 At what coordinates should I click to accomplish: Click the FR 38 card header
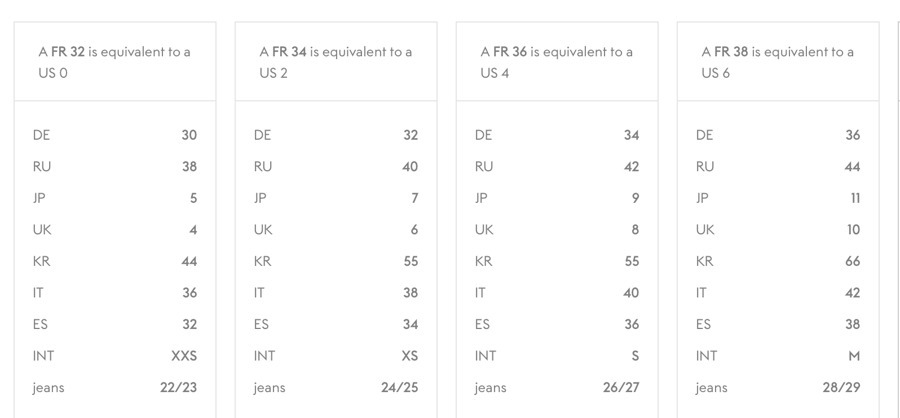coord(777,62)
